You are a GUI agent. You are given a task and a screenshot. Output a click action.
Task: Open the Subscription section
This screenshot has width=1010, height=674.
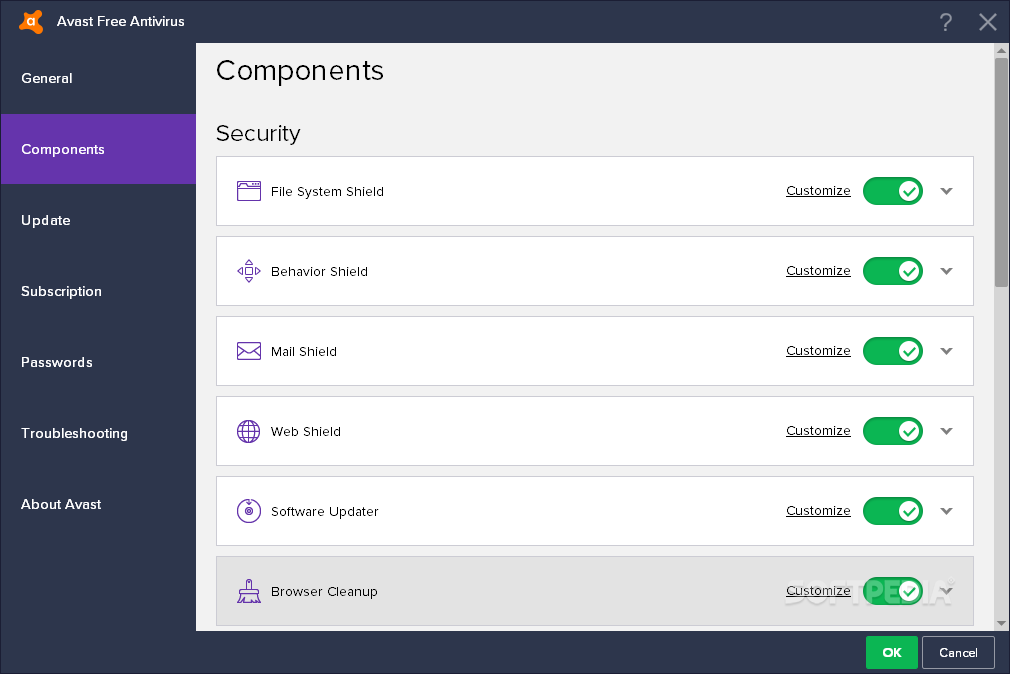tap(98, 291)
